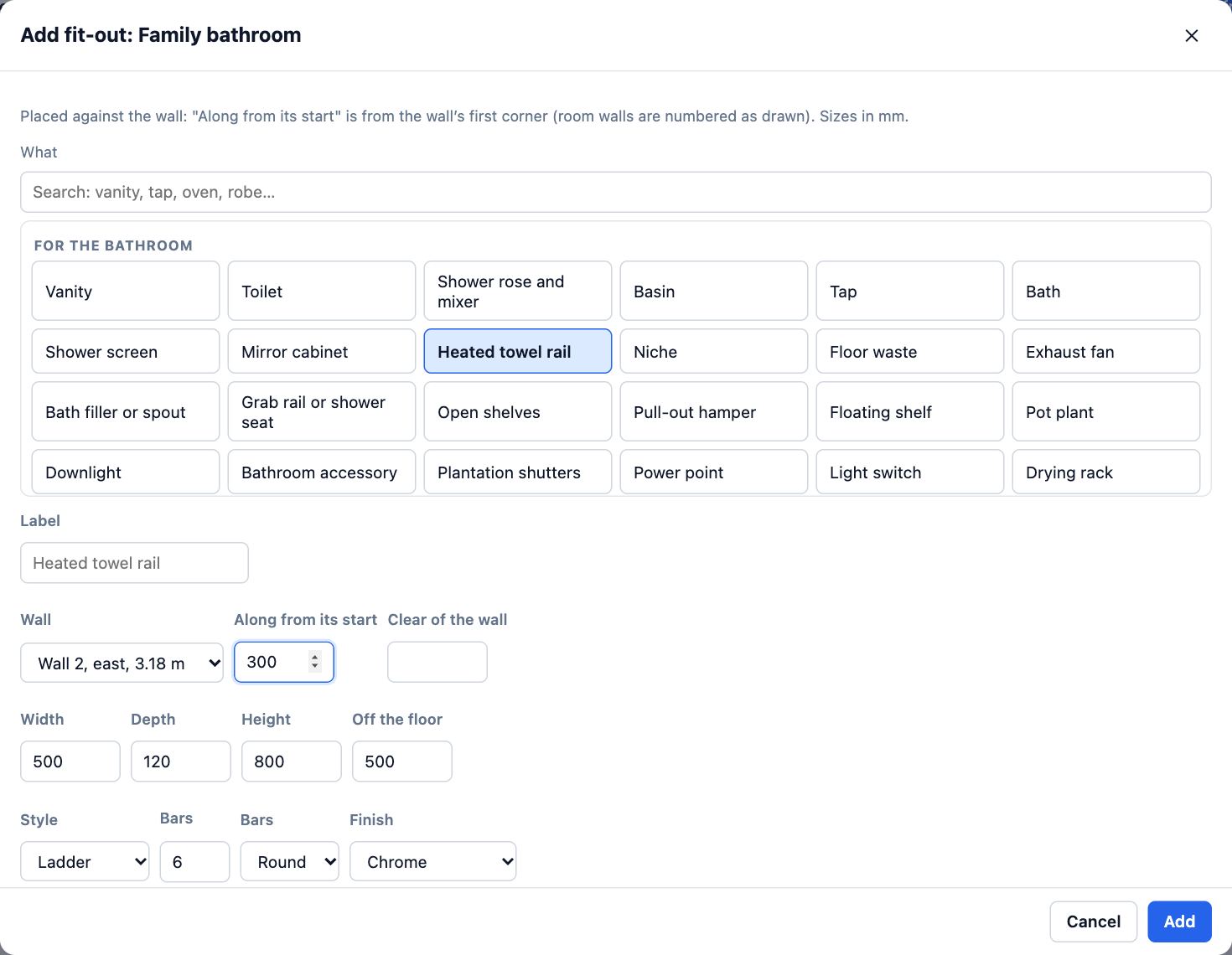Image resolution: width=1232 pixels, height=955 pixels.
Task: Pick the Shower screen option
Action: pyautogui.click(x=126, y=351)
